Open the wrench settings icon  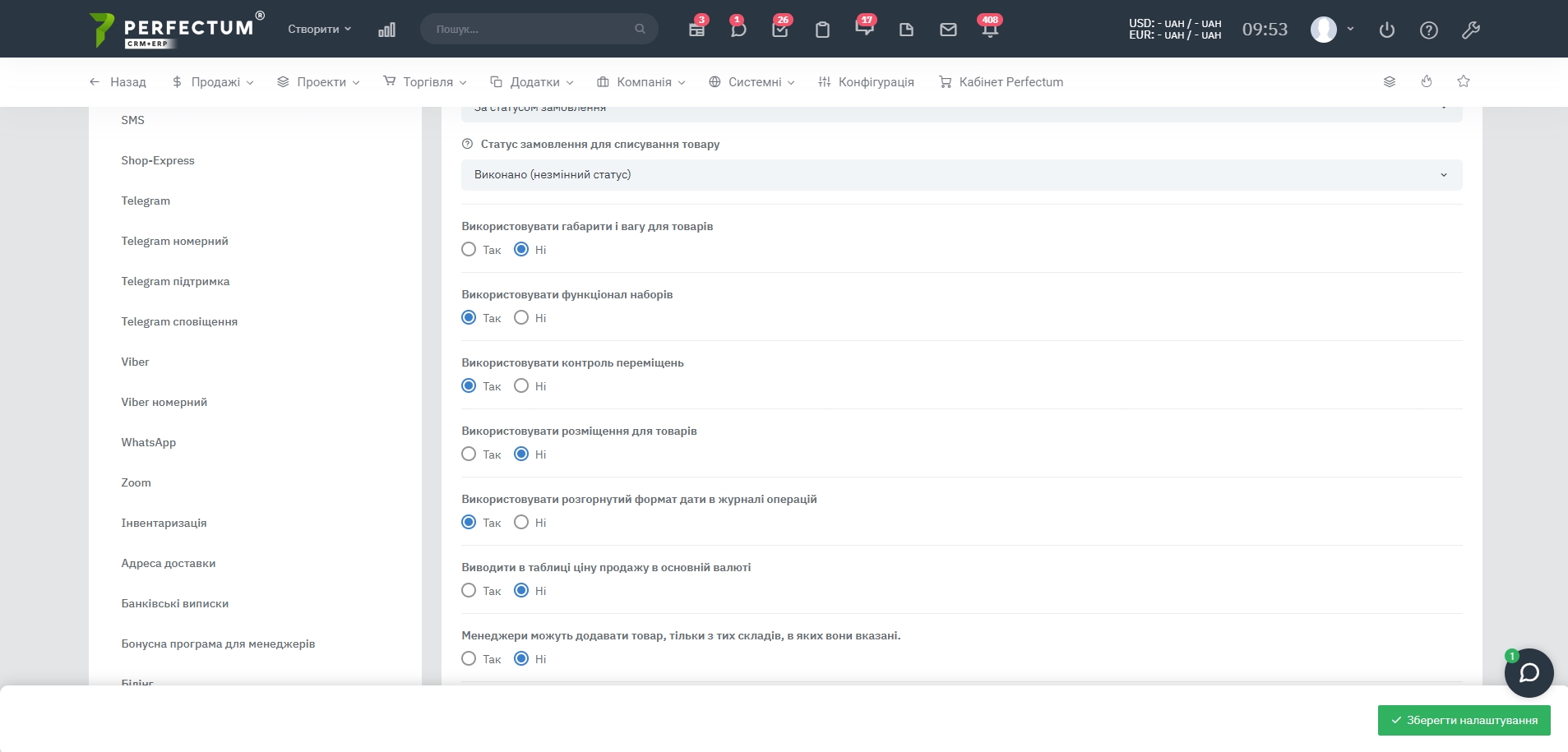1470,30
